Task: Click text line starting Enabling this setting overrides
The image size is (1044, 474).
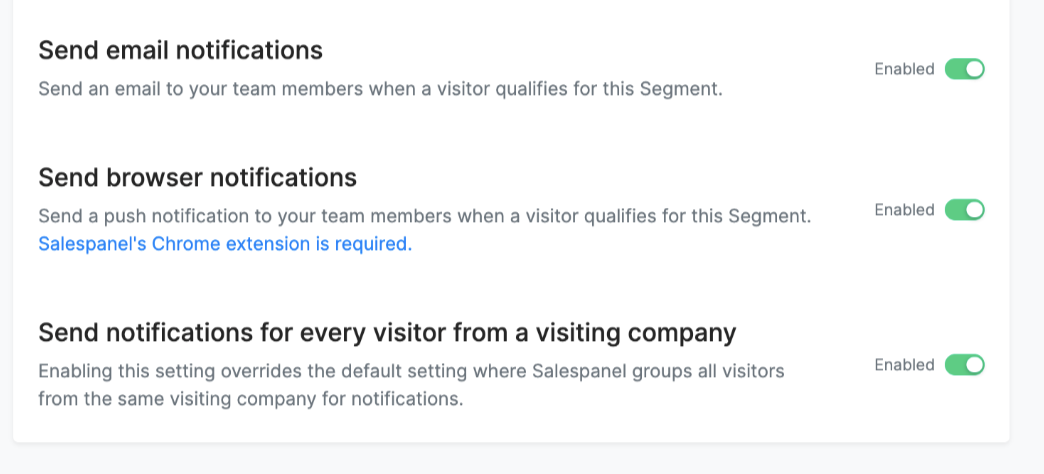Action: (x=411, y=371)
